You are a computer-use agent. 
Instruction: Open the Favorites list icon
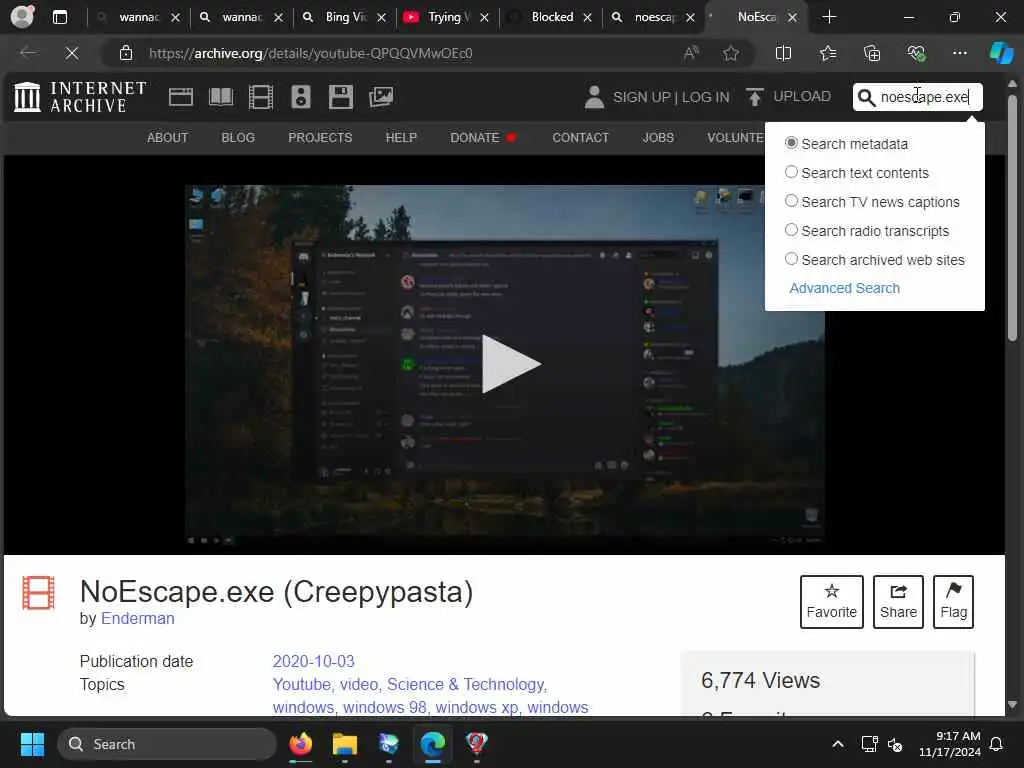point(828,53)
